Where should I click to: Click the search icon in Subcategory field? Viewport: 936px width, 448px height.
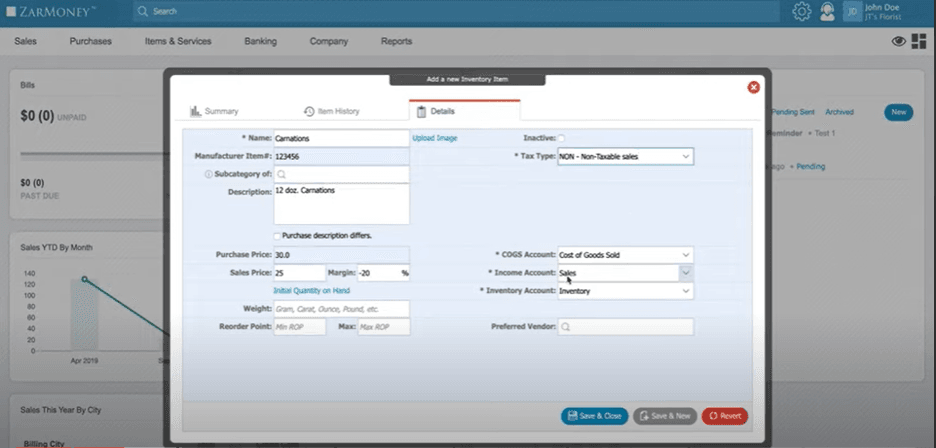click(x=282, y=174)
